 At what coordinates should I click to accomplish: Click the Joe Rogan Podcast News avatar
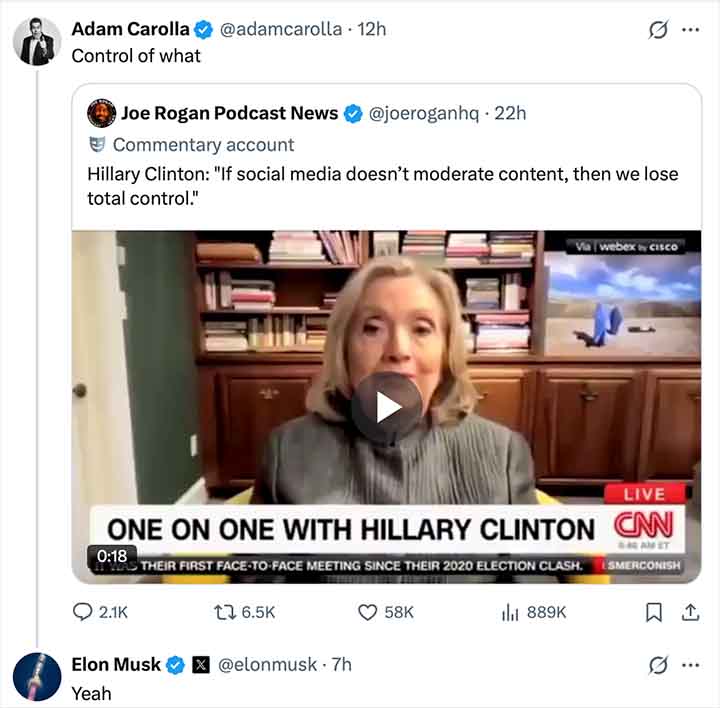101,113
